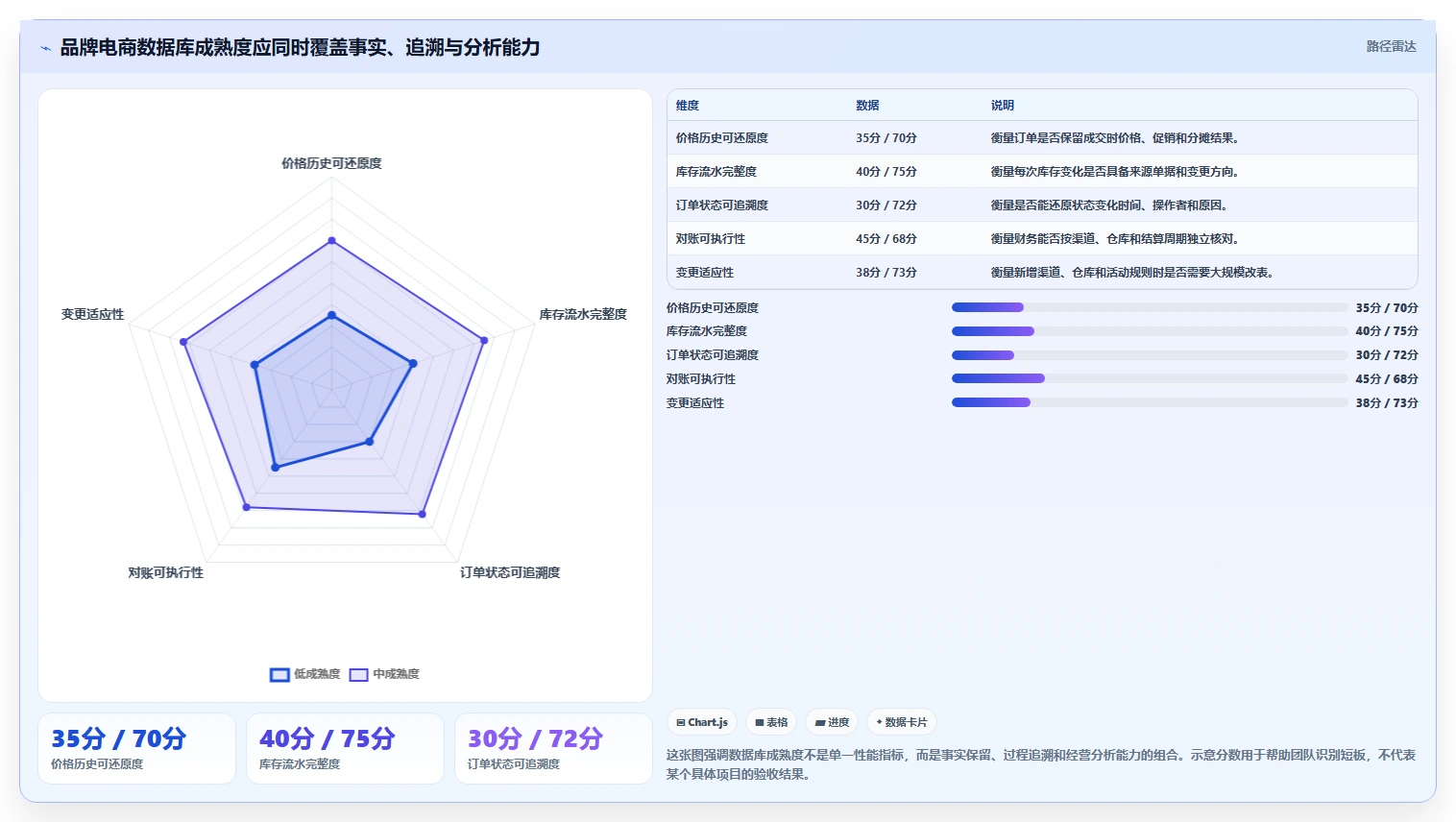Select the 维度 table column header
Image resolution: width=1456 pixels, height=822 pixels.
tap(688, 106)
